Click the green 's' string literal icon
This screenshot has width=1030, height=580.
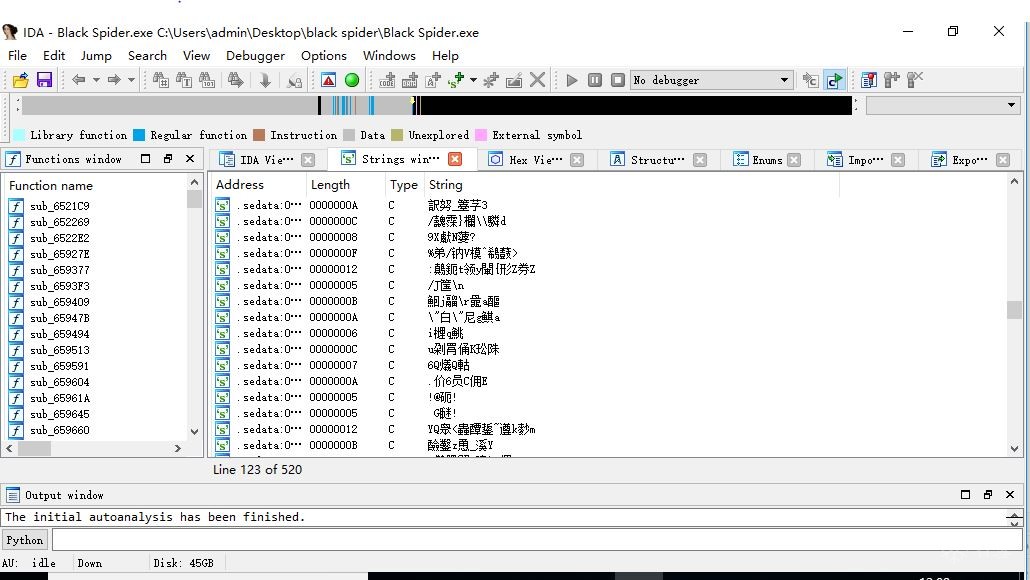click(456, 80)
